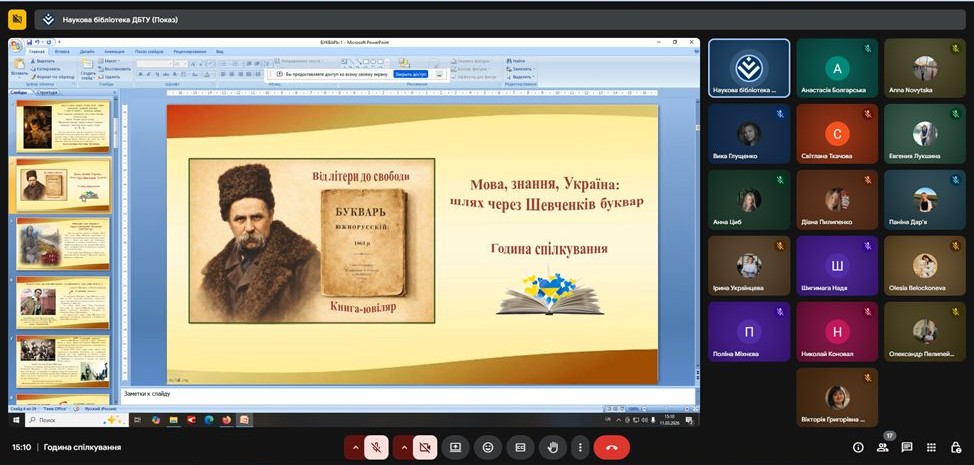This screenshot has height=465, width=974.
Task: Turn on captions with the captions icon
Action: point(519,447)
